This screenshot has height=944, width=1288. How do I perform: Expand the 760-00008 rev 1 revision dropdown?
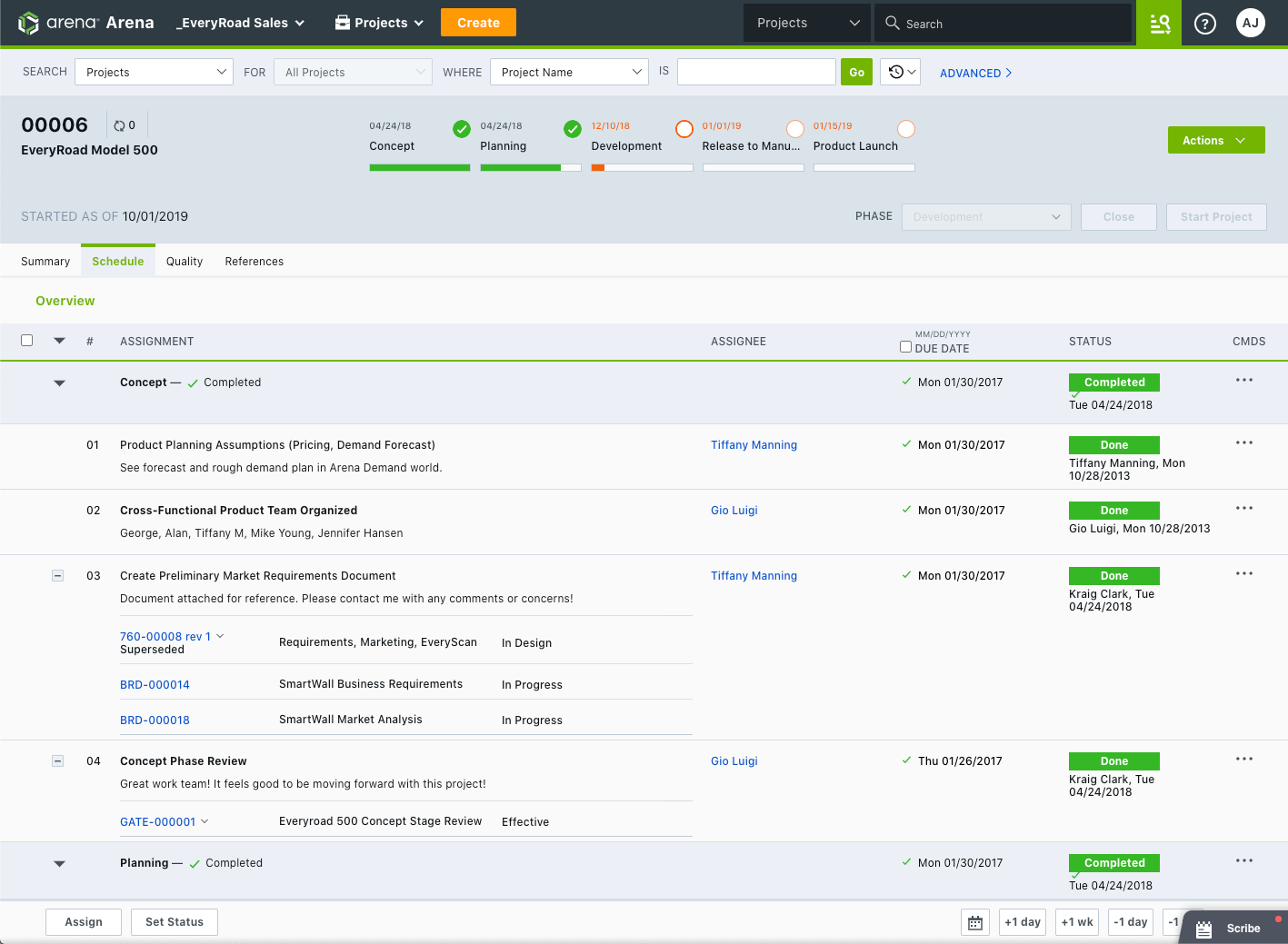pyautogui.click(x=220, y=636)
